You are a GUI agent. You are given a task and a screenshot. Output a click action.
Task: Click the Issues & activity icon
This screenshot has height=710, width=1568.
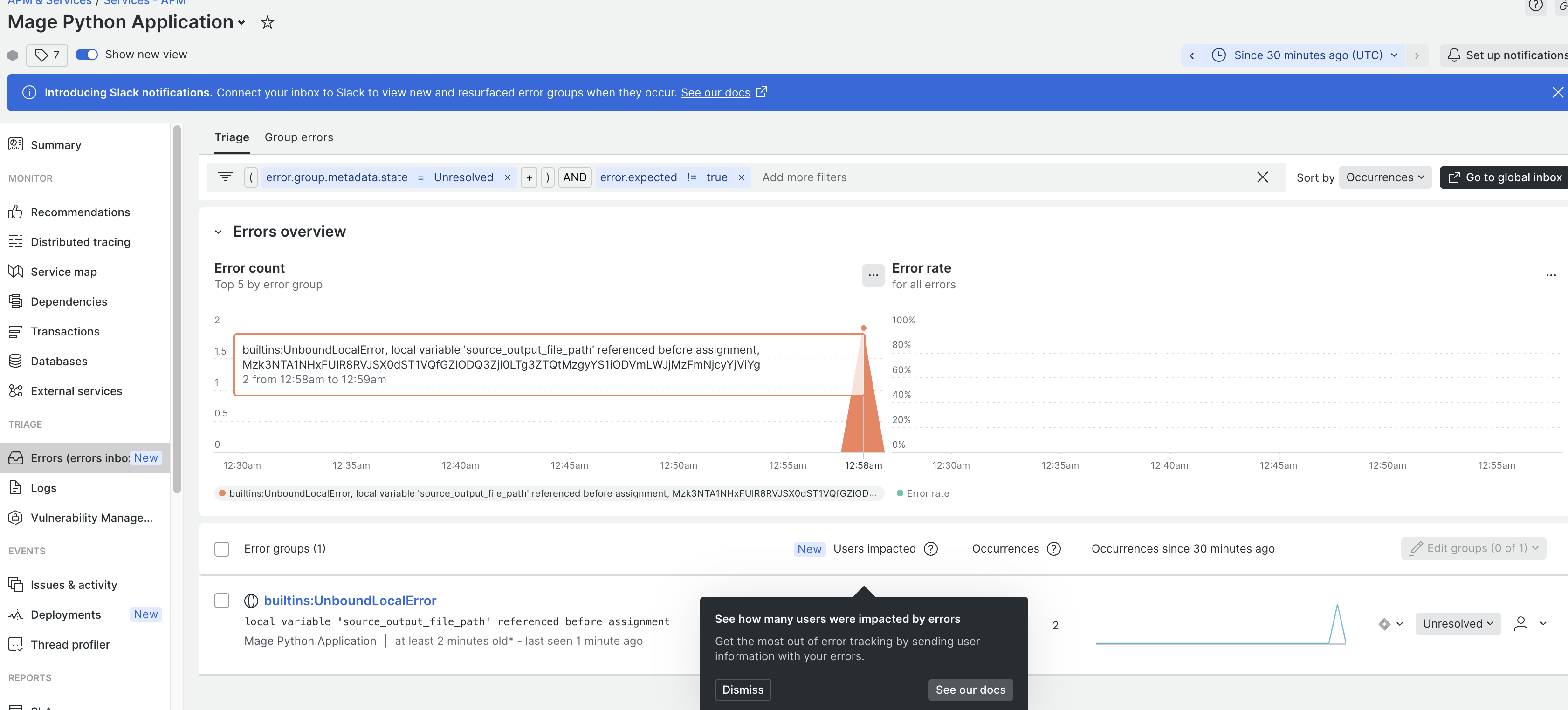[x=16, y=584]
